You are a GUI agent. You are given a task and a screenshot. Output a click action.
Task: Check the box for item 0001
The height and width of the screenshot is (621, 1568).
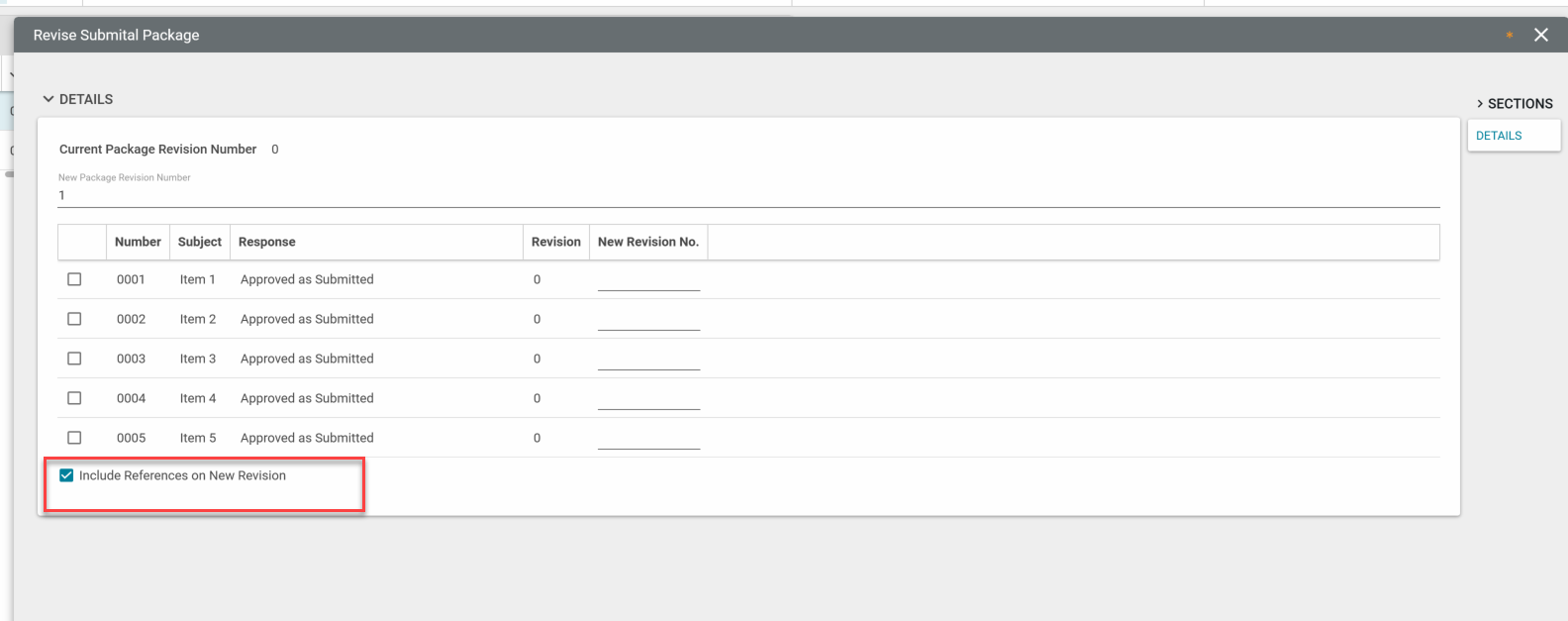(74, 279)
